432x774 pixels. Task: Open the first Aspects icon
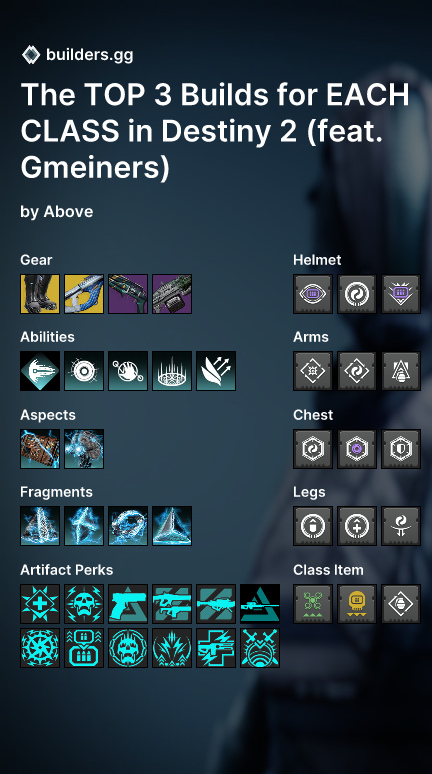pos(40,449)
